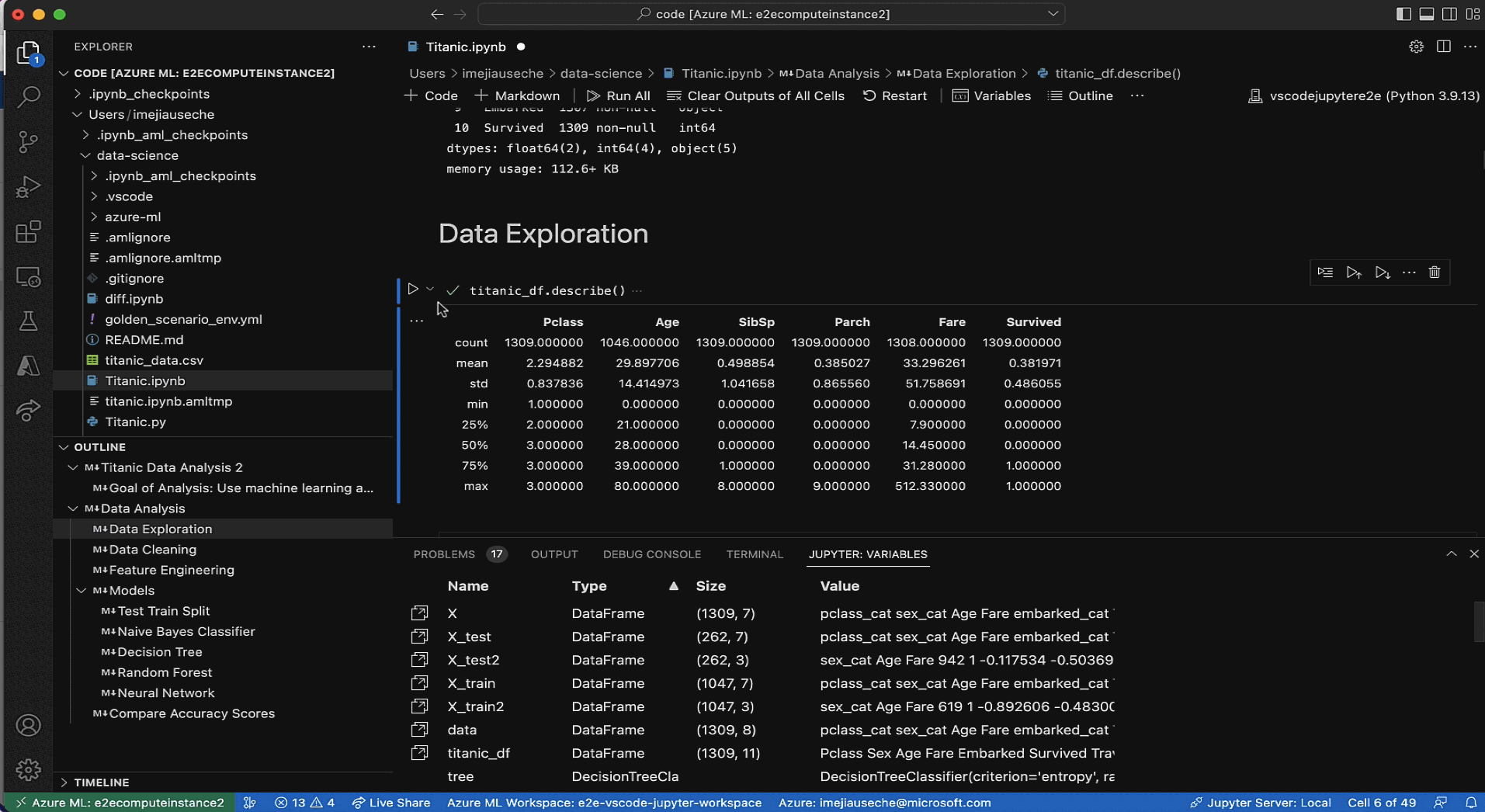
Task: Split the editor to the right
Action: coord(1443,47)
